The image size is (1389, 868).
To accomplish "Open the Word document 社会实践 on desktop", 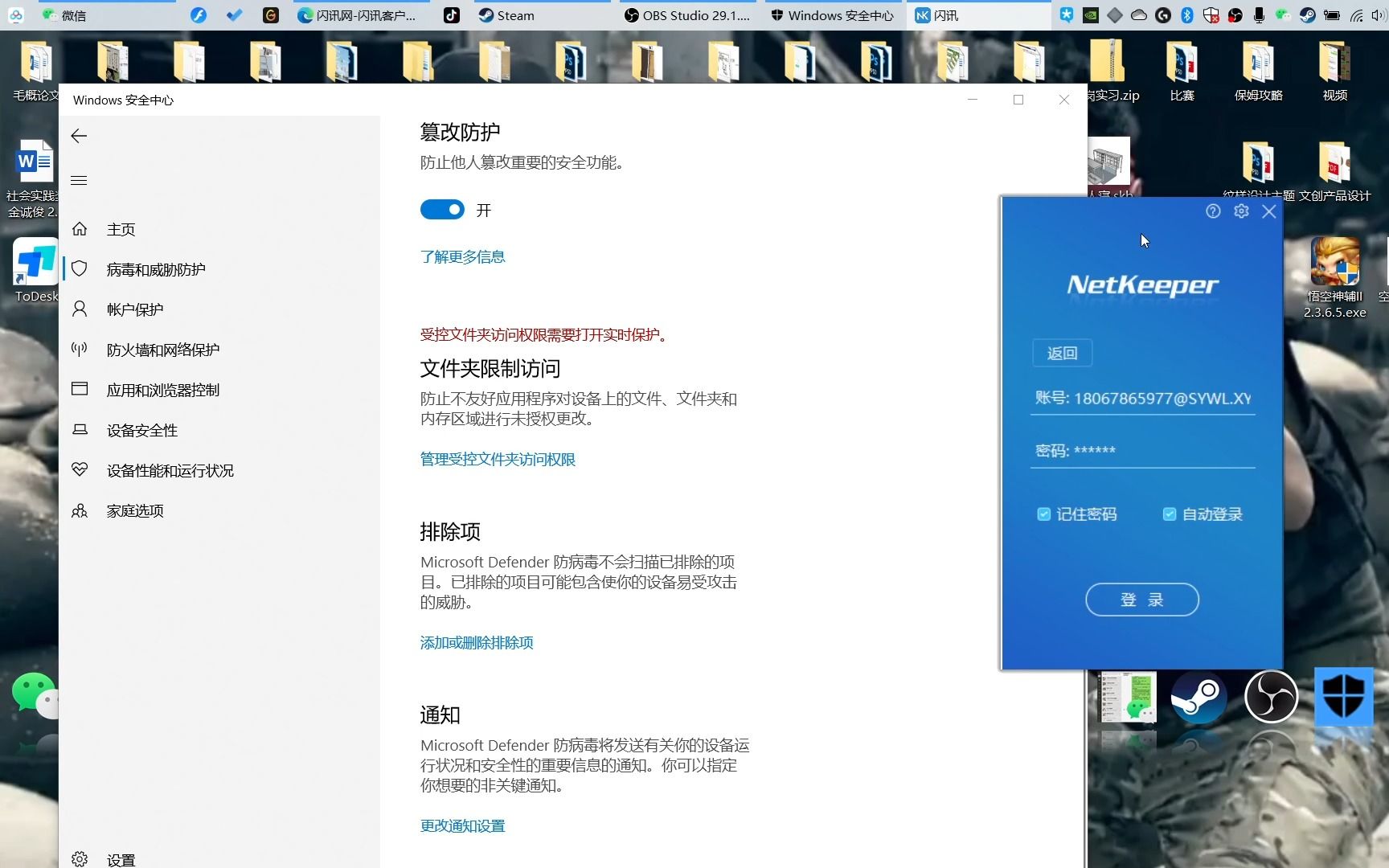I will click(32, 178).
